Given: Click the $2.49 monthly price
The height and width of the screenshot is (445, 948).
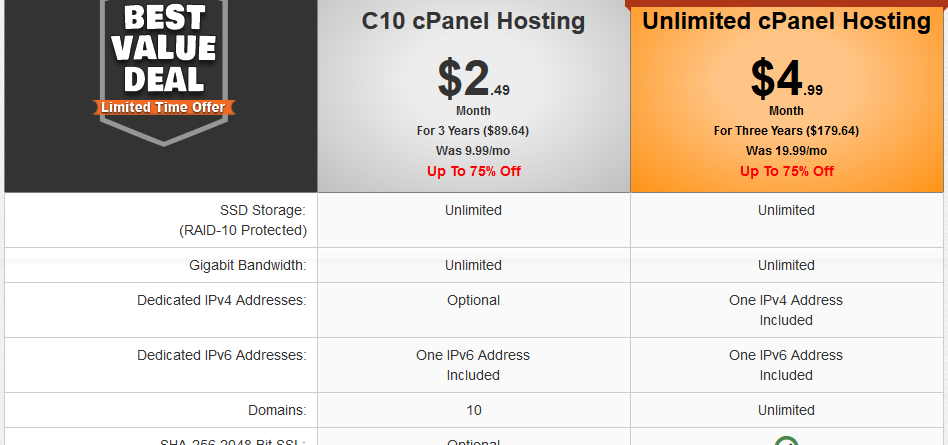Looking at the screenshot, I should 473,80.
